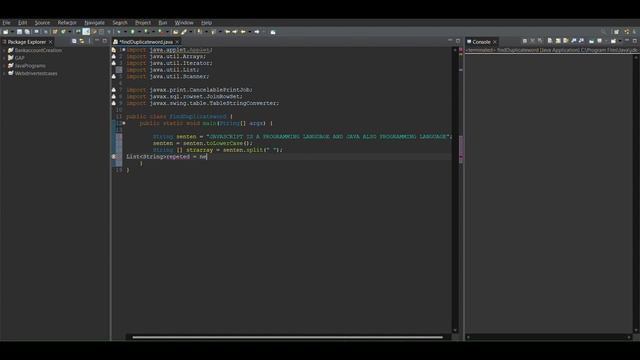
Task: Select the Console view tab
Action: pyautogui.click(x=481, y=42)
